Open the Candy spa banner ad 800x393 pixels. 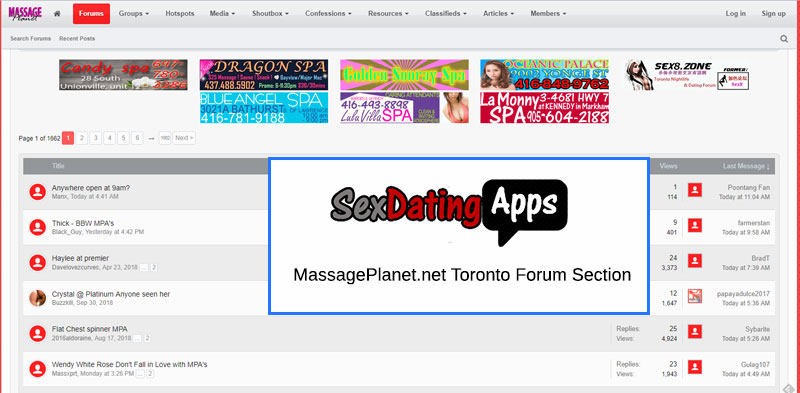coord(123,75)
